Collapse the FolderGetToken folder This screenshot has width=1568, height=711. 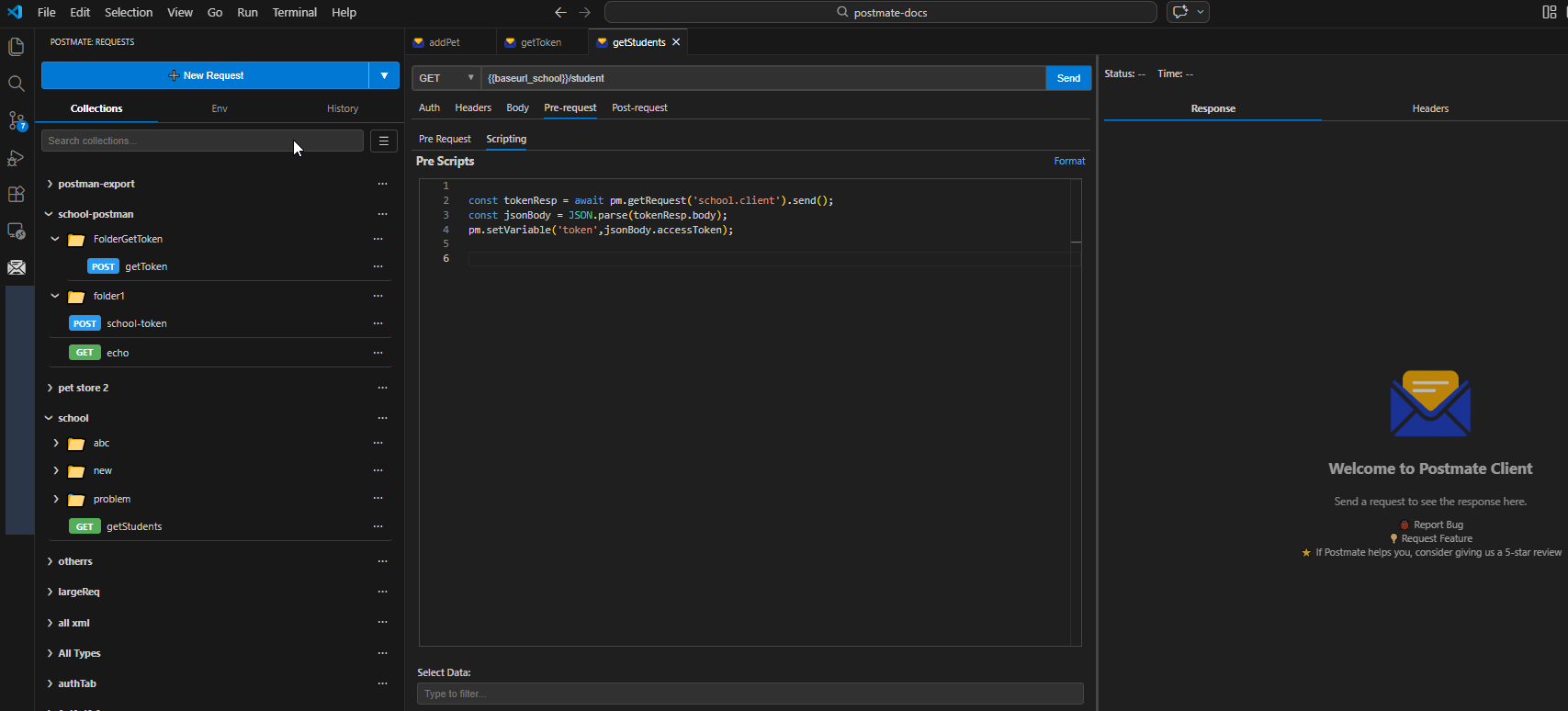coord(55,239)
